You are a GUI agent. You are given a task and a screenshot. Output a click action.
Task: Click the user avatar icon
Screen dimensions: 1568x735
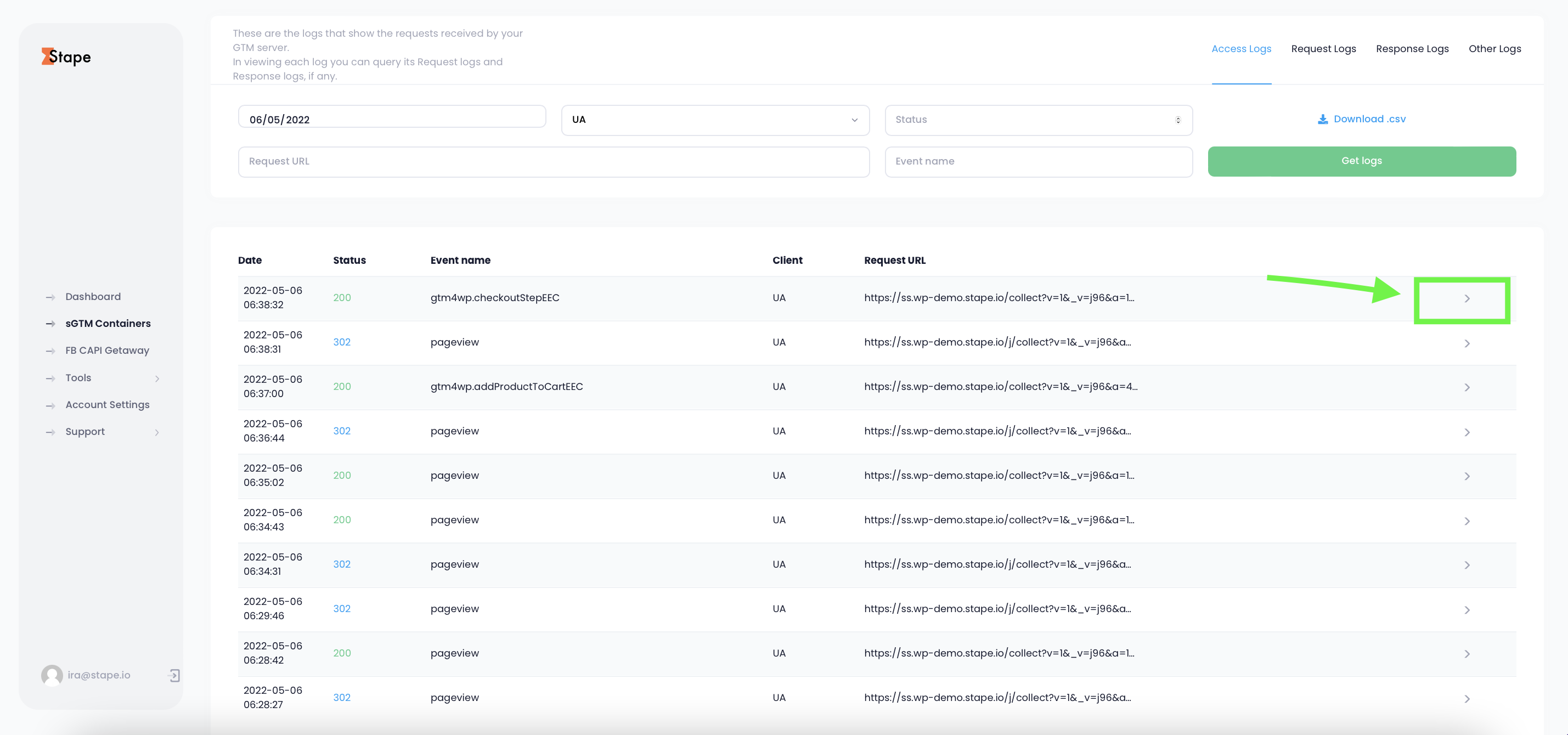click(52, 675)
